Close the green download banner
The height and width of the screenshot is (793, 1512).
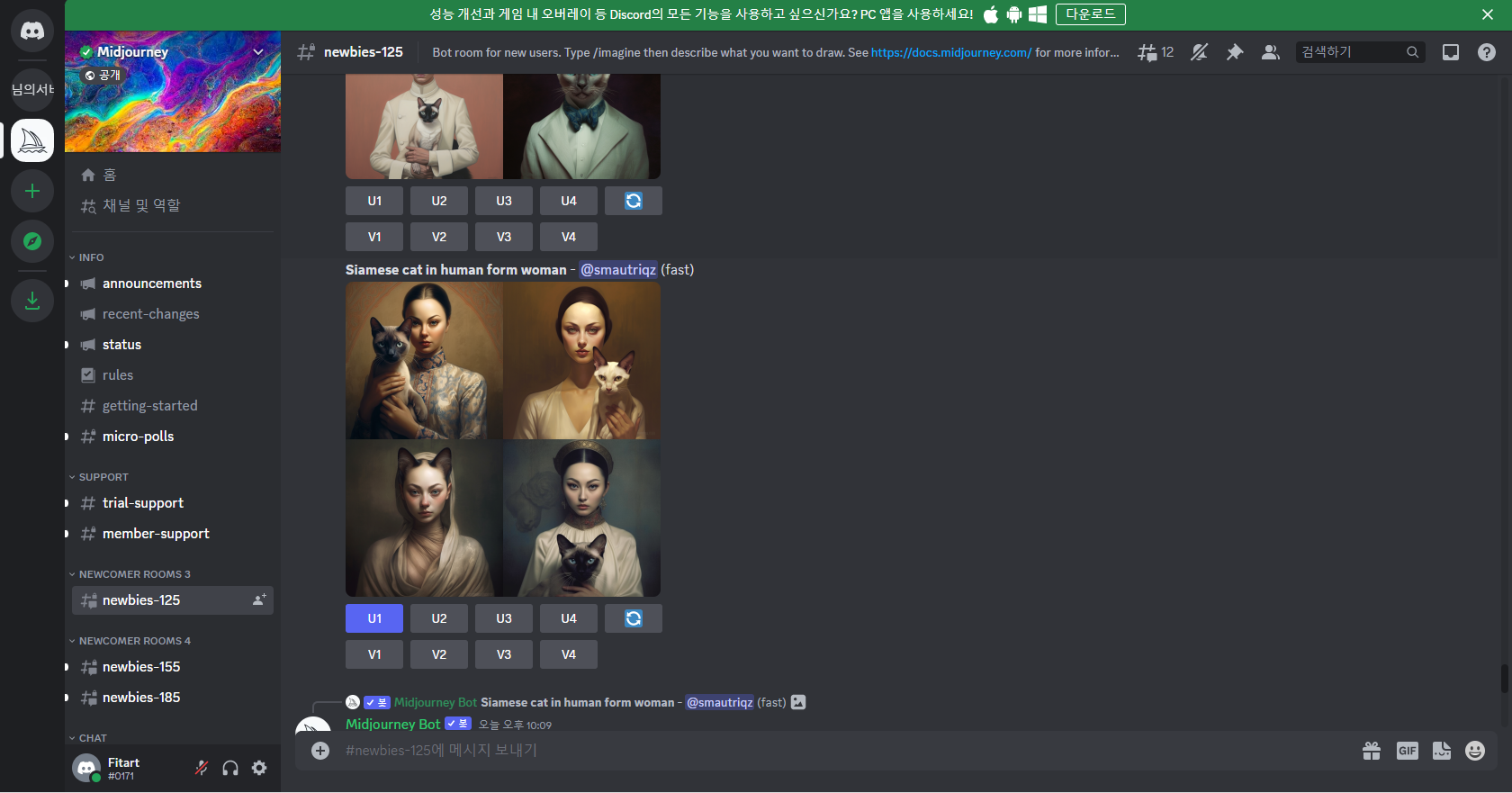(x=1488, y=14)
